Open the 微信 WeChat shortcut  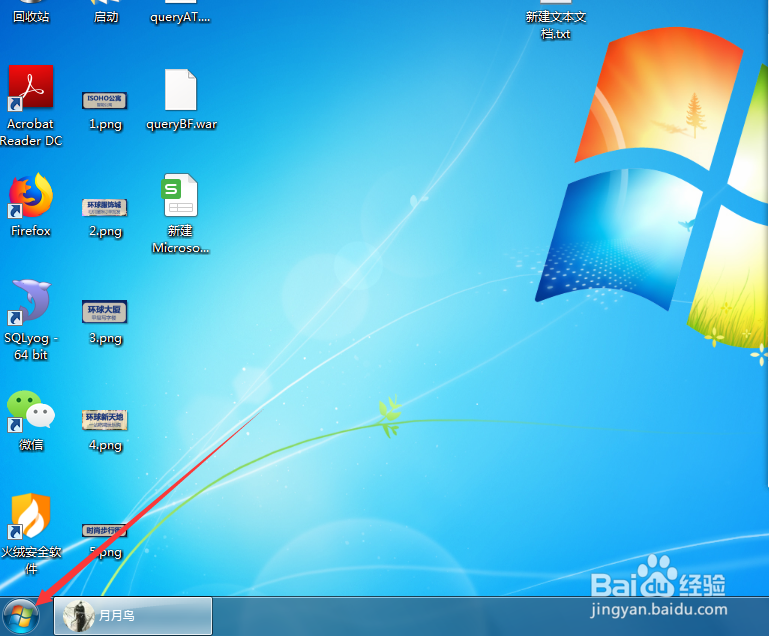click(x=30, y=421)
